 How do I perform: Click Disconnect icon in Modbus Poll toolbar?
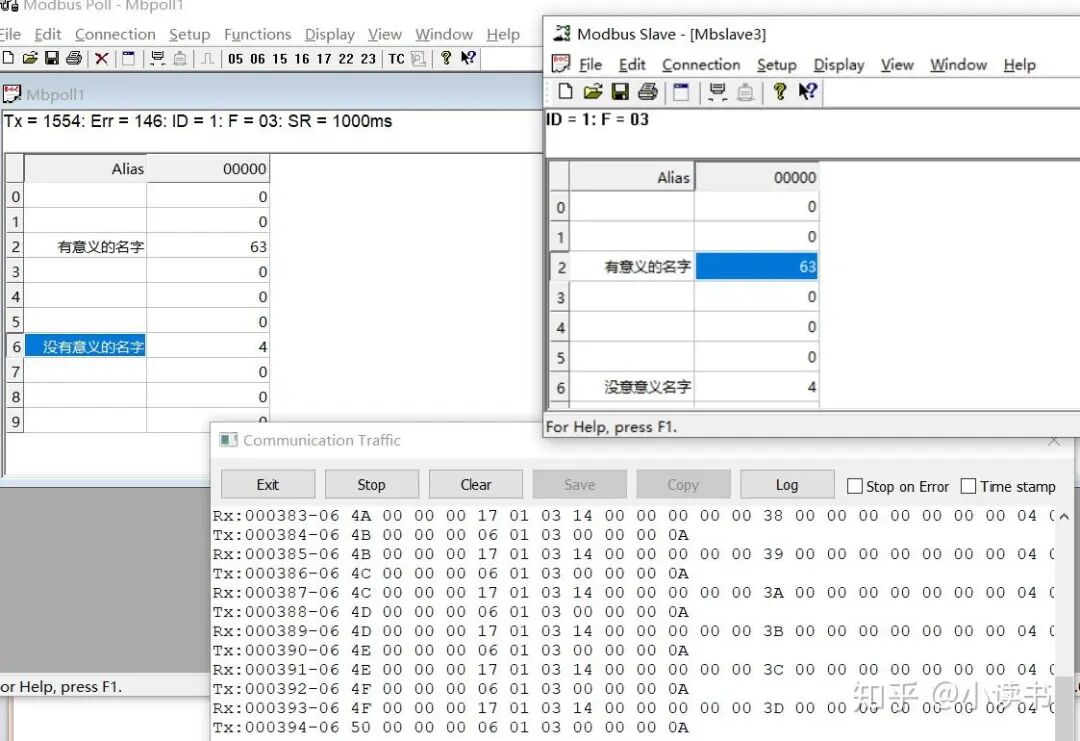pos(180,59)
